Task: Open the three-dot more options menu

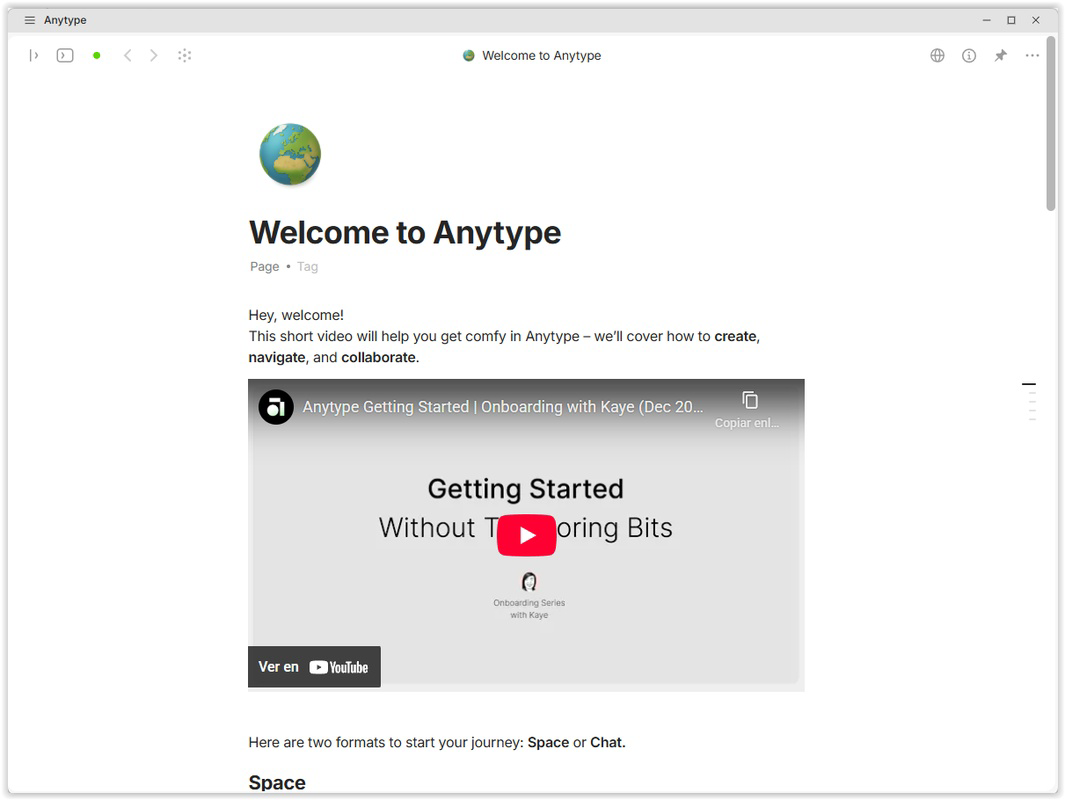Action: coord(1032,56)
